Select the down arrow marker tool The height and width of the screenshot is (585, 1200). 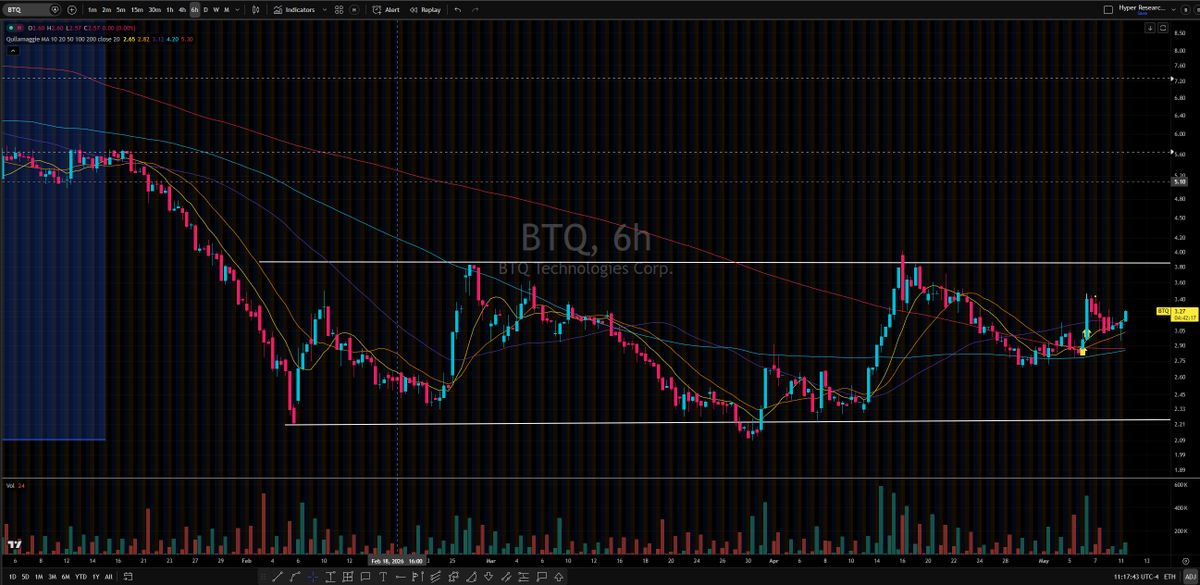488,576
